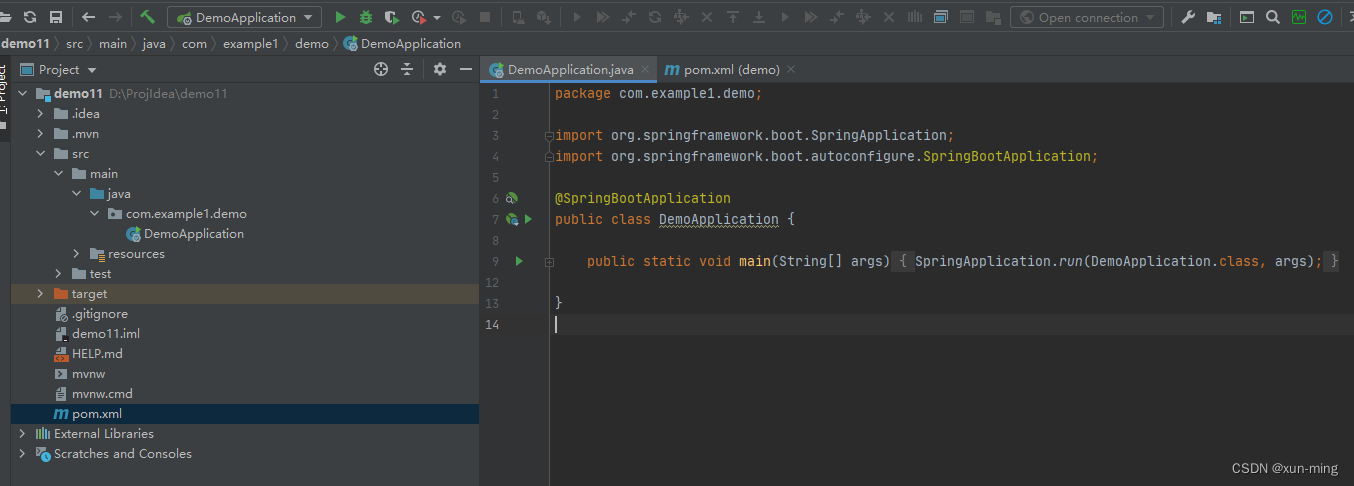Expand the target folder
Screen dimensions: 1354x486
tap(41, 294)
